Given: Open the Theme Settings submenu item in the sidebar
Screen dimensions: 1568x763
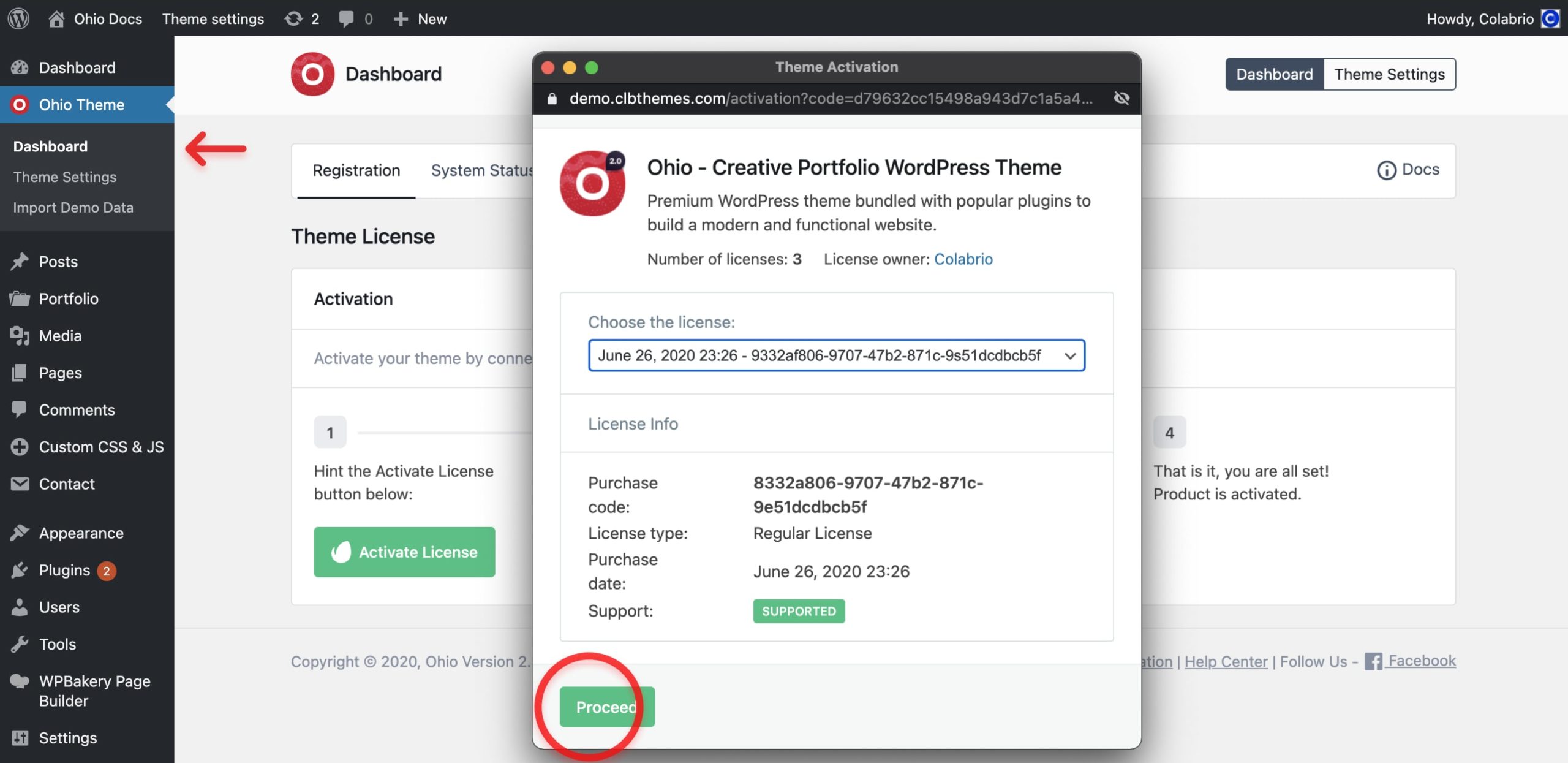Looking at the screenshot, I should click(65, 177).
